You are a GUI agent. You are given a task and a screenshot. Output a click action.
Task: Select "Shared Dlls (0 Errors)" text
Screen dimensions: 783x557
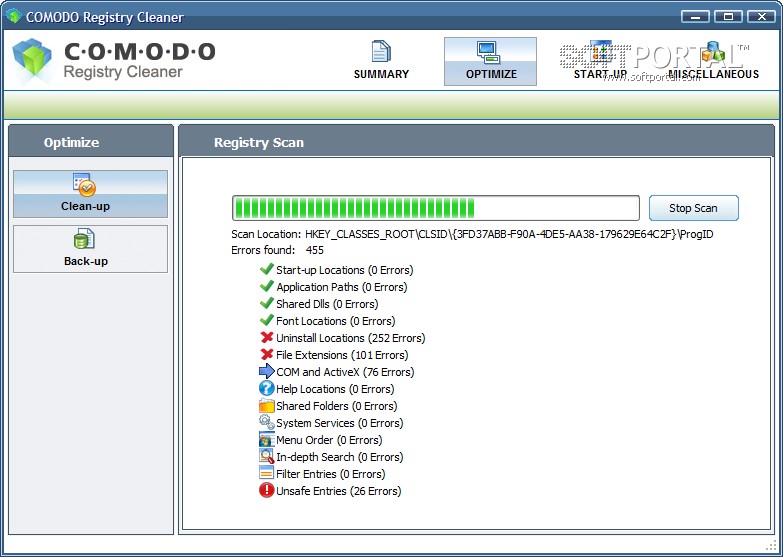tap(327, 304)
